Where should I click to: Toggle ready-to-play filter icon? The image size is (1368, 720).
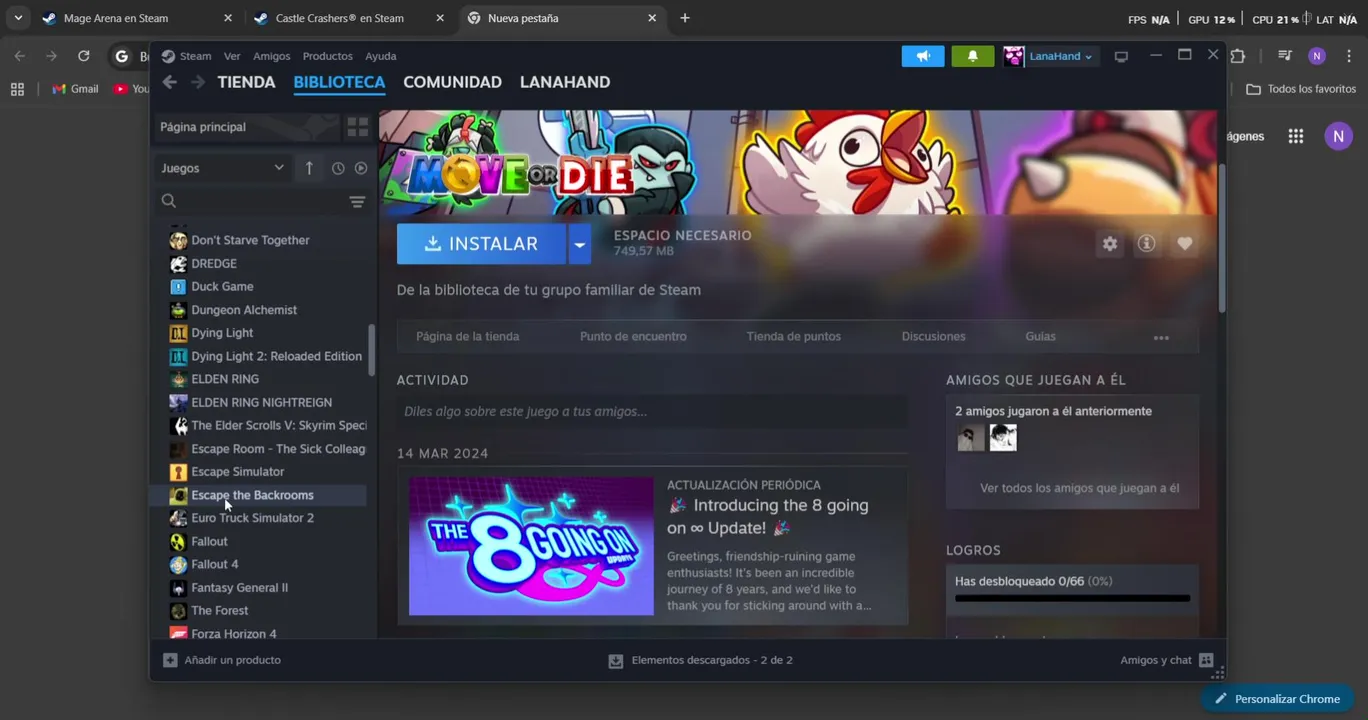pos(361,168)
